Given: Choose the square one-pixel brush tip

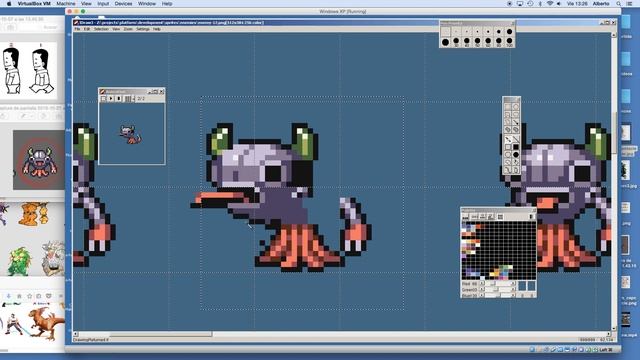Looking at the screenshot, I should coord(445,31).
